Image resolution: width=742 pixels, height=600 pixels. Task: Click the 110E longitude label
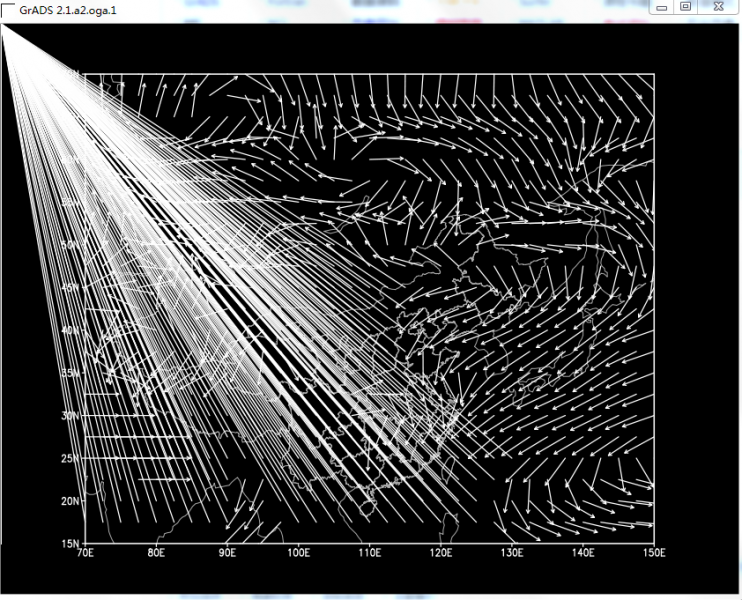click(x=369, y=553)
